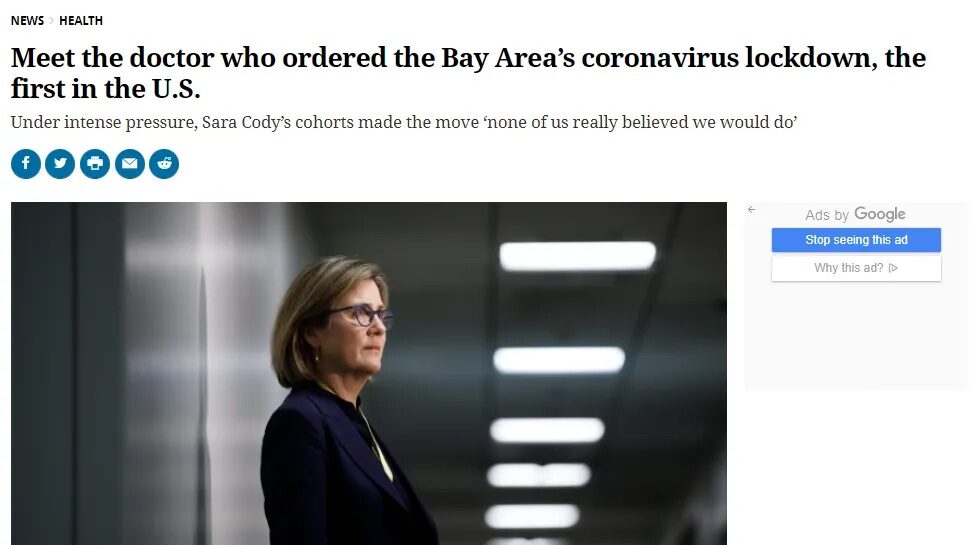The width and height of the screenshot is (973, 545).
Task: Click the back arrow in the ad panel
Action: pos(751,210)
